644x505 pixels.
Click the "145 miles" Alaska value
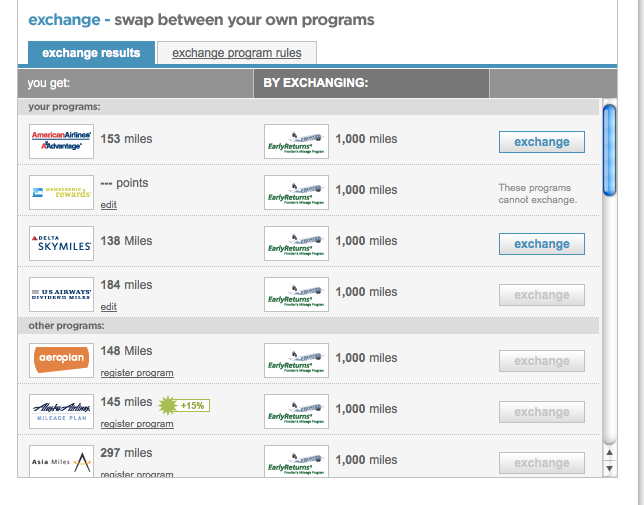pos(126,402)
